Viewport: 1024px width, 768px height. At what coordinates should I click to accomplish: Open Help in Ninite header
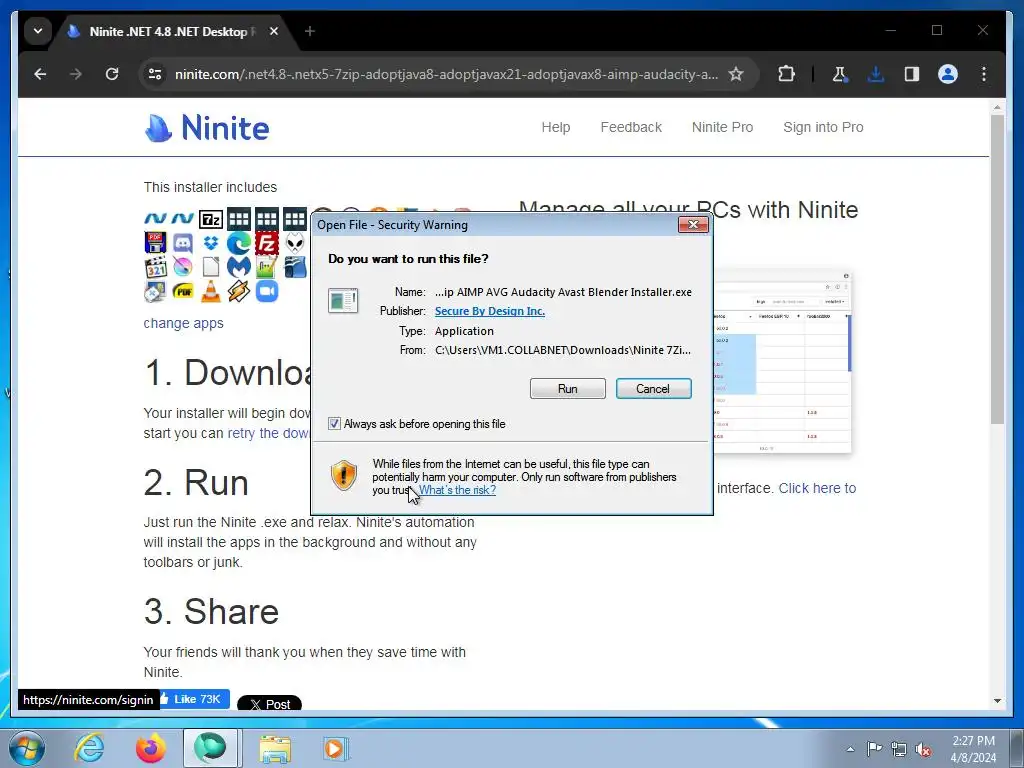(x=556, y=127)
